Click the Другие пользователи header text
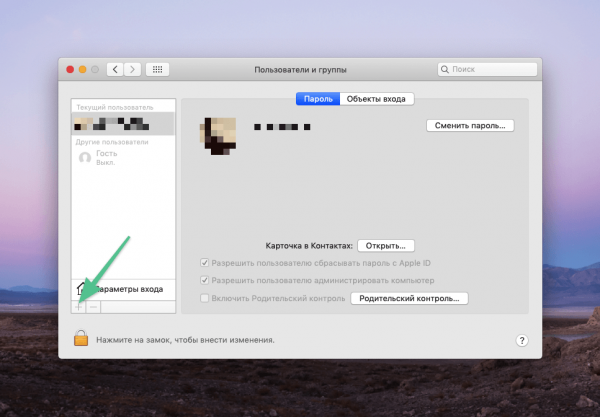 112,142
